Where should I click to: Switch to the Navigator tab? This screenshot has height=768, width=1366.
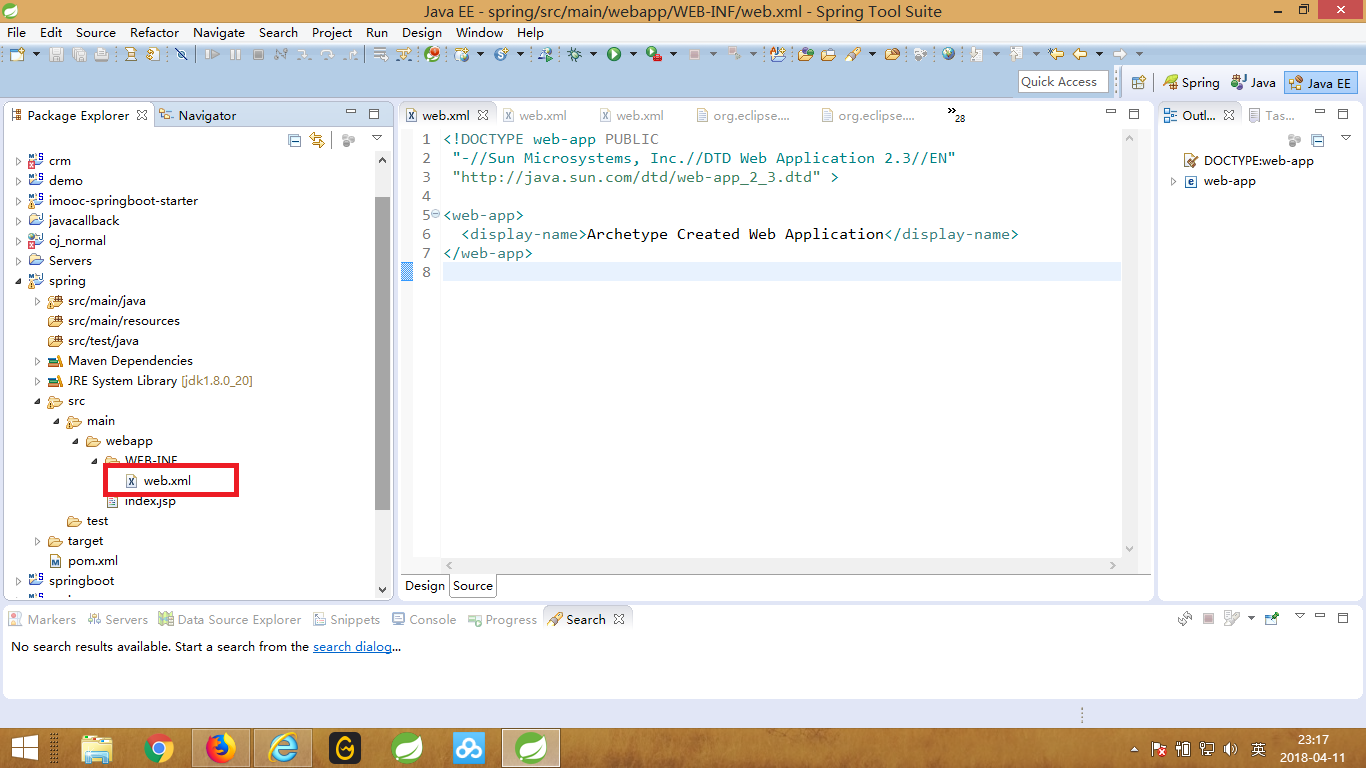tap(198, 115)
